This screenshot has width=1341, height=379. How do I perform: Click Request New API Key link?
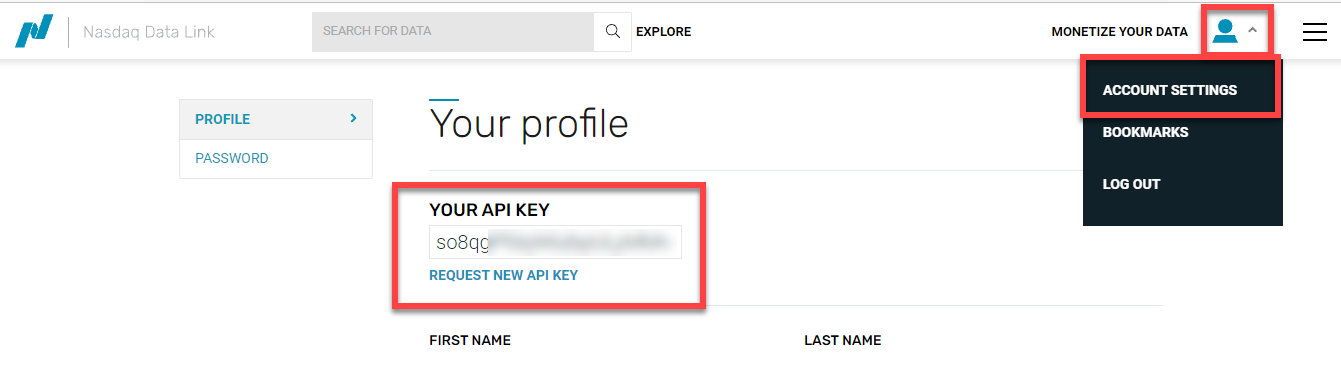(x=503, y=275)
